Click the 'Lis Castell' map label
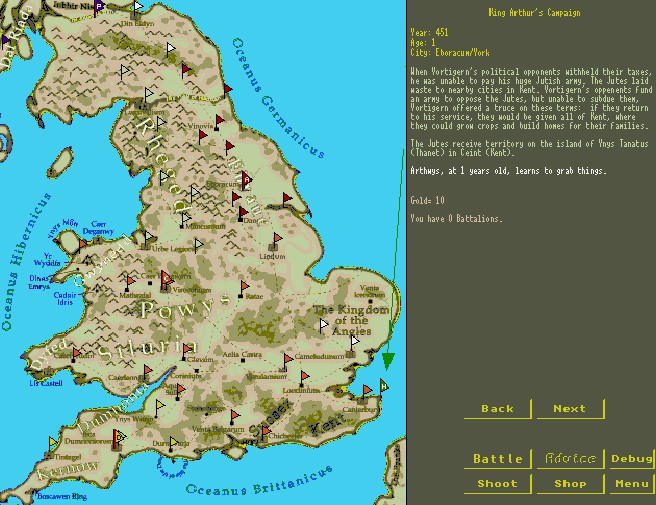656x505 pixels. 46,383
